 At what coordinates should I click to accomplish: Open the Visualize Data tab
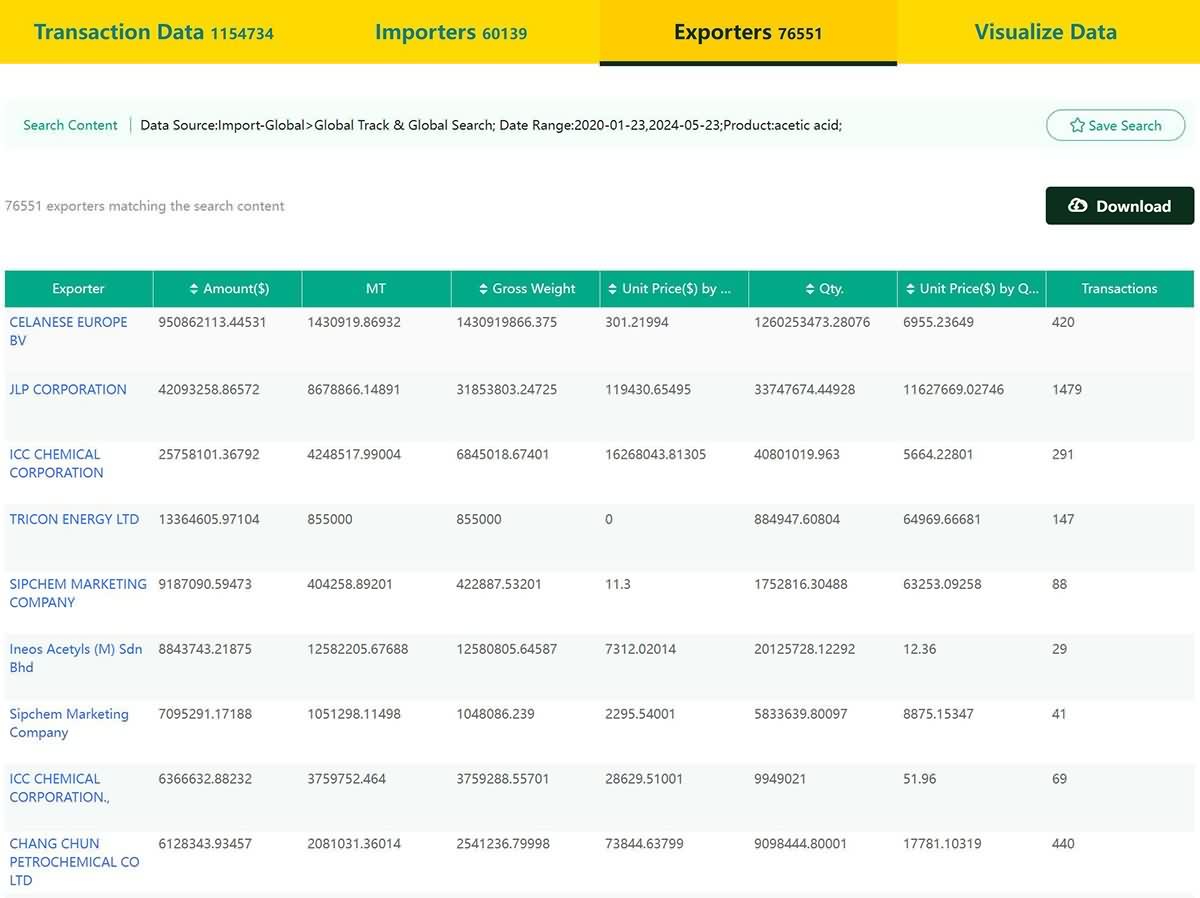[x=1045, y=31]
